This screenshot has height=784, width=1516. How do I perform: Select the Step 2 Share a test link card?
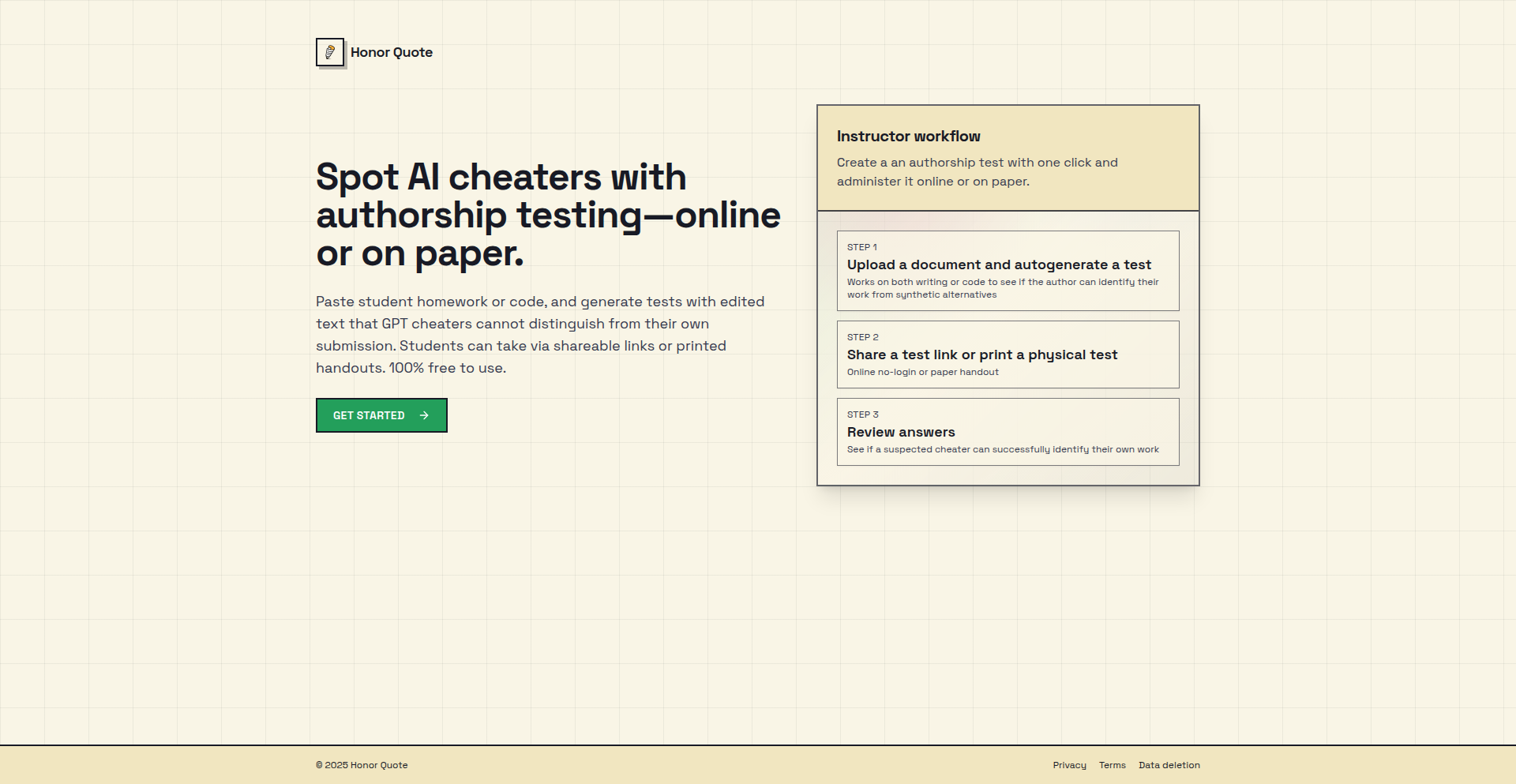(x=1008, y=354)
